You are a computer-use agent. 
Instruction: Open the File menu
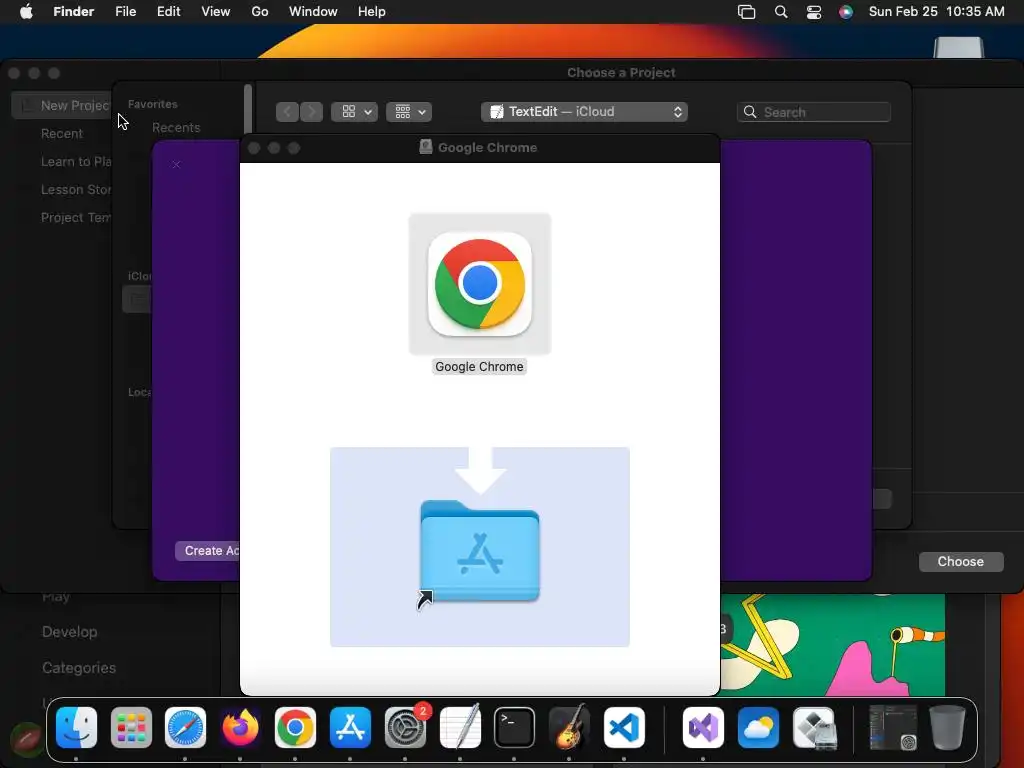pos(125,12)
